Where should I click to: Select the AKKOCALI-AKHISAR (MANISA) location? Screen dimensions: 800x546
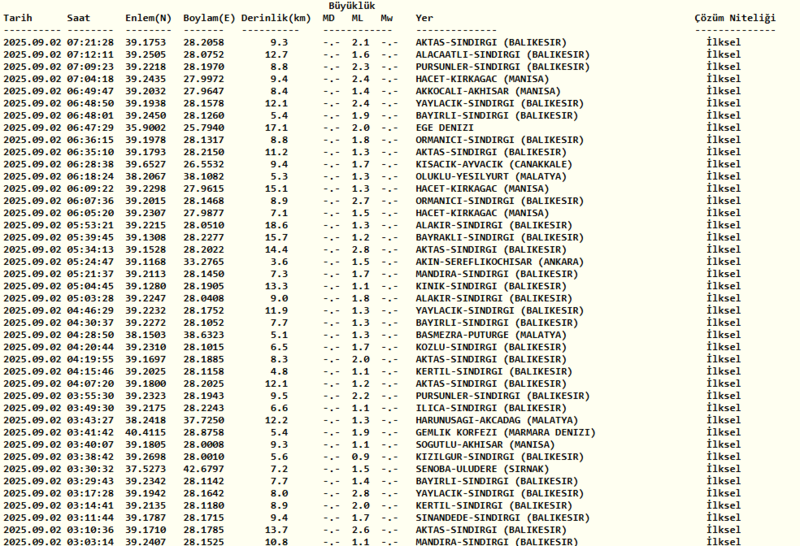(482, 91)
